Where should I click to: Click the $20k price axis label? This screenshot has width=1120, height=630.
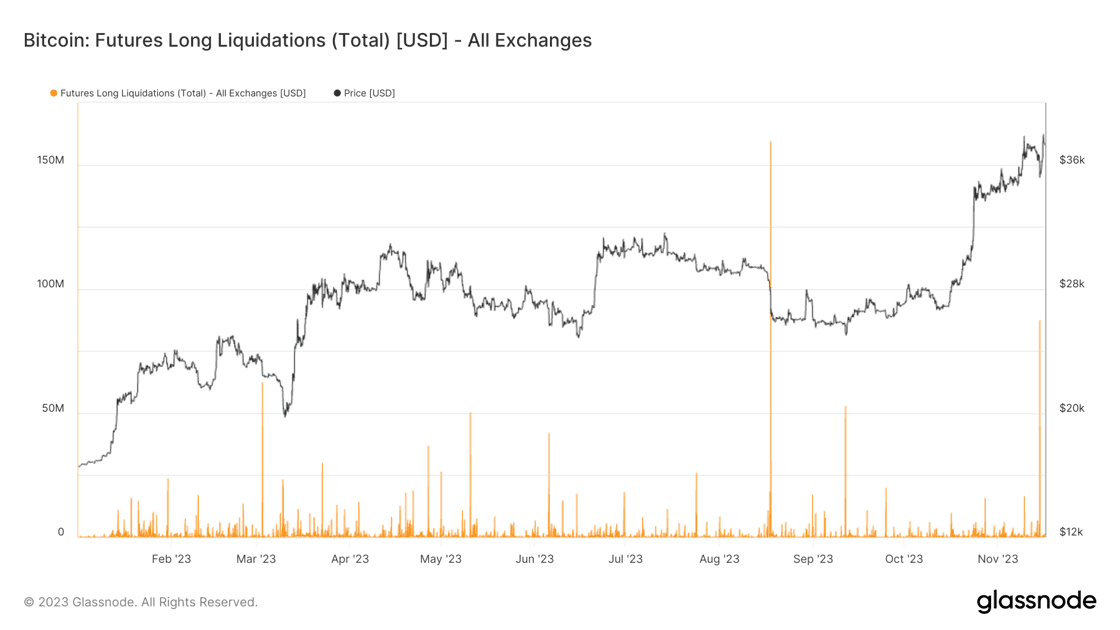[1072, 409]
